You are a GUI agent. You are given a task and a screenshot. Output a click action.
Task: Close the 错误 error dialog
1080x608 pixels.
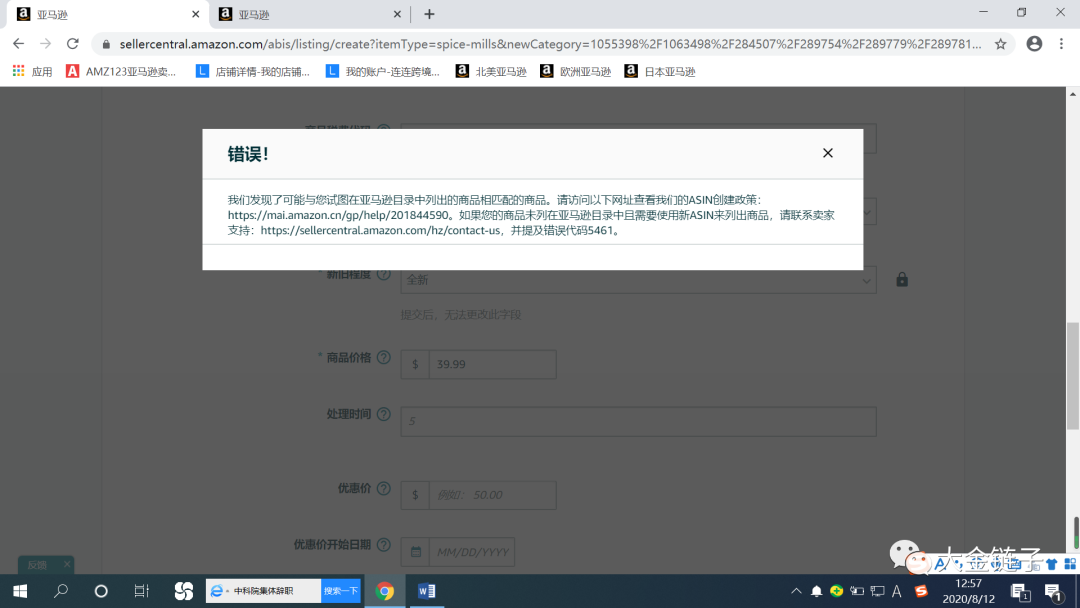(x=827, y=152)
